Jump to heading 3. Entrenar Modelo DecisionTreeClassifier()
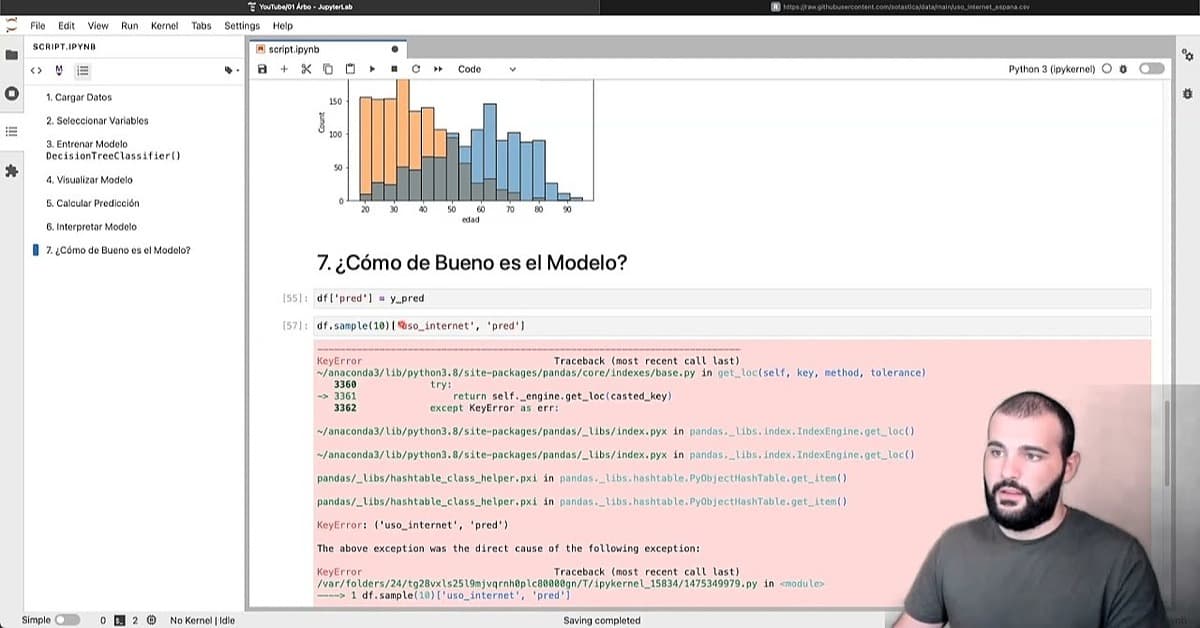 (x=113, y=150)
